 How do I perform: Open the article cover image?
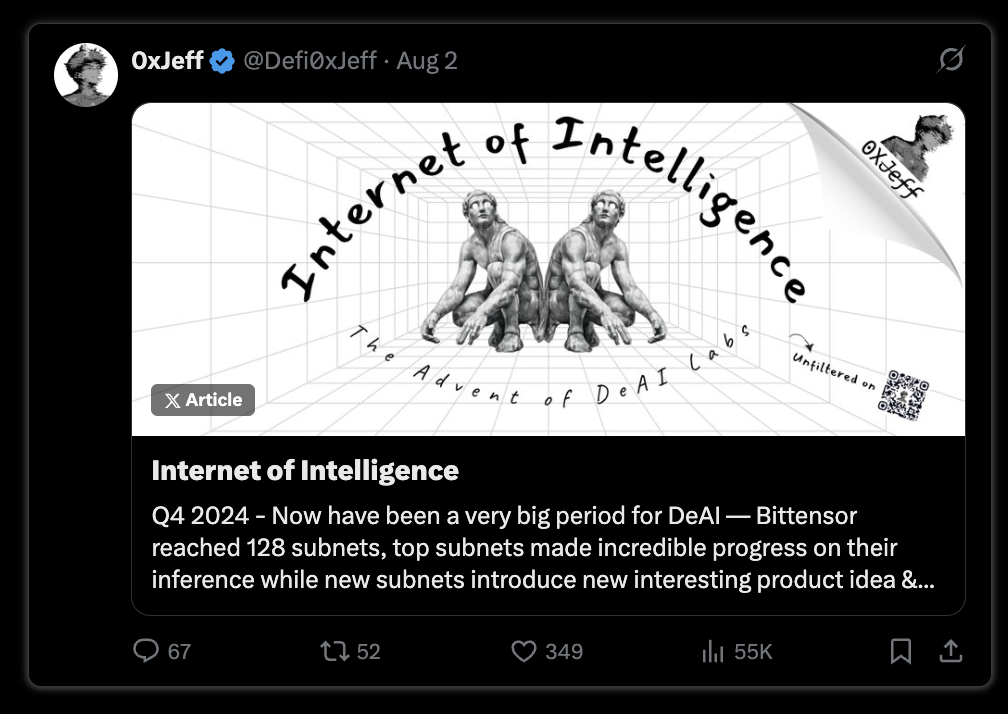coord(548,269)
